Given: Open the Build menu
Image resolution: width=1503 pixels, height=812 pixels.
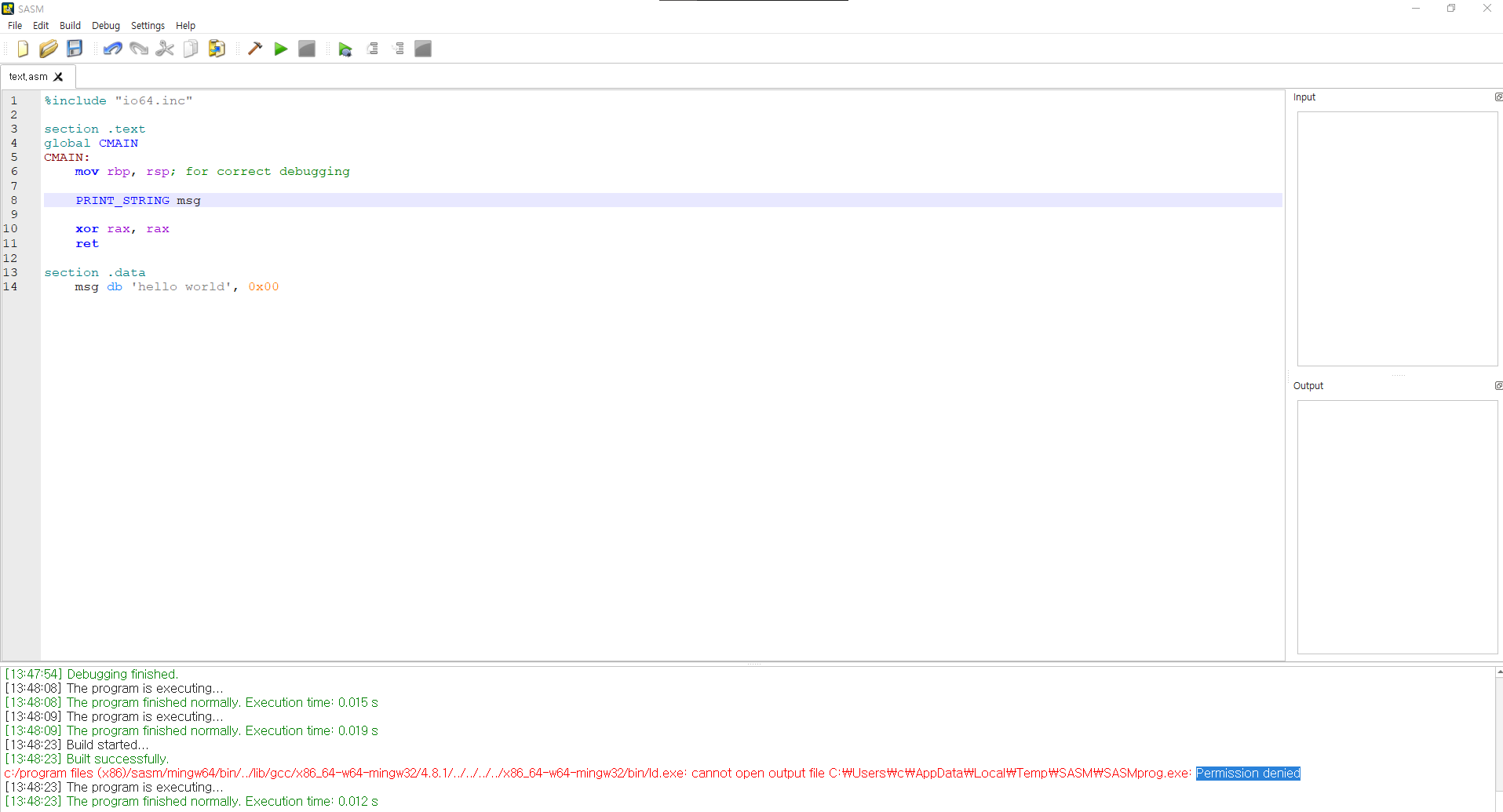Looking at the screenshot, I should pyautogui.click(x=70, y=26).
